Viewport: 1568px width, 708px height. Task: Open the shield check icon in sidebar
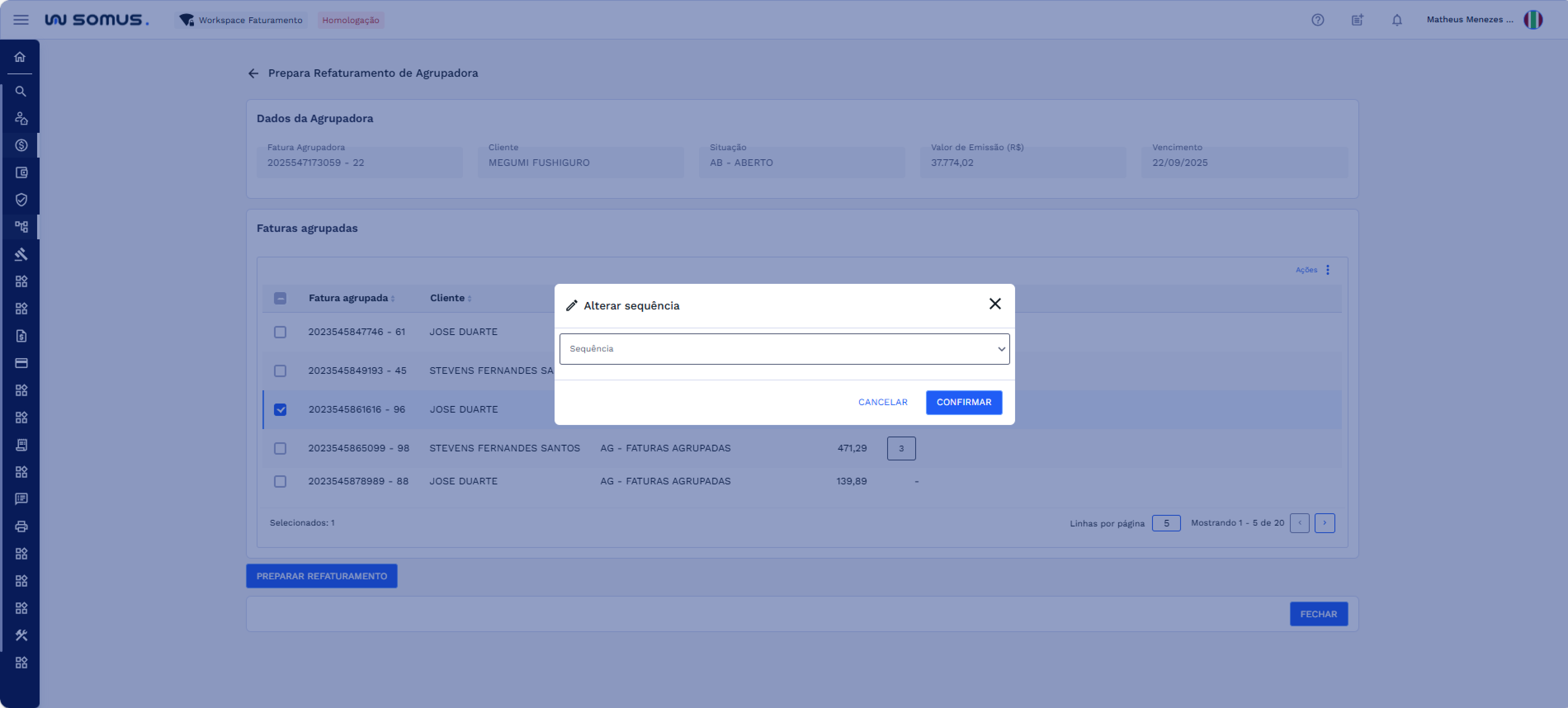[21, 200]
